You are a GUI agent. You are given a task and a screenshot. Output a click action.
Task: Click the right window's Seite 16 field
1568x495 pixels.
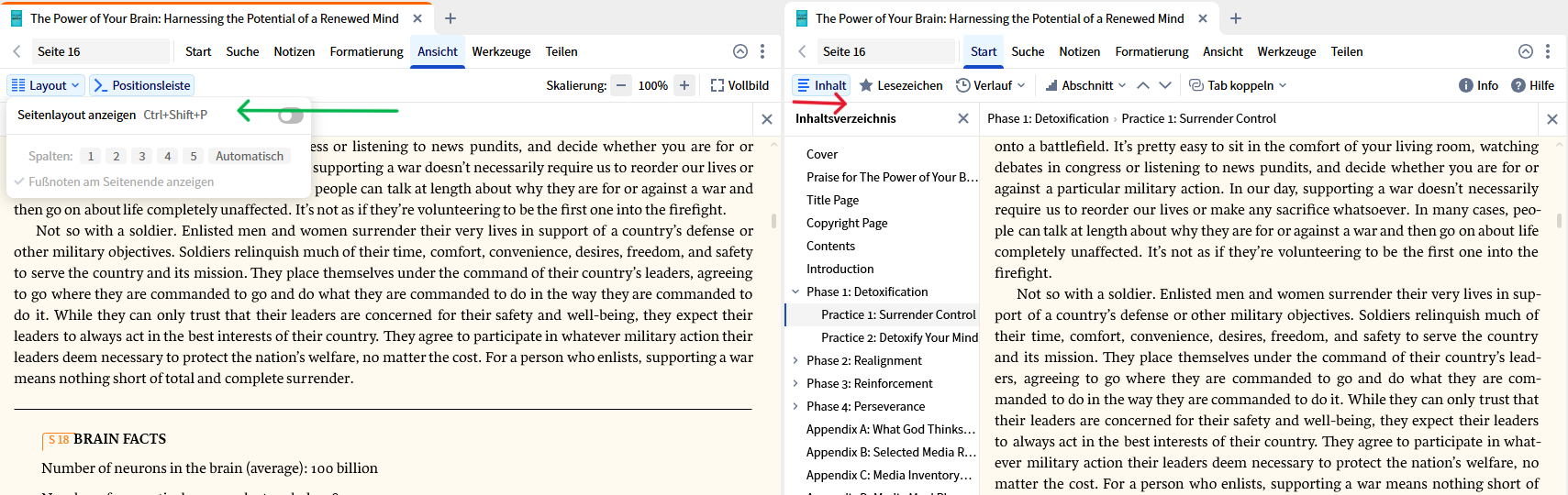[886, 51]
